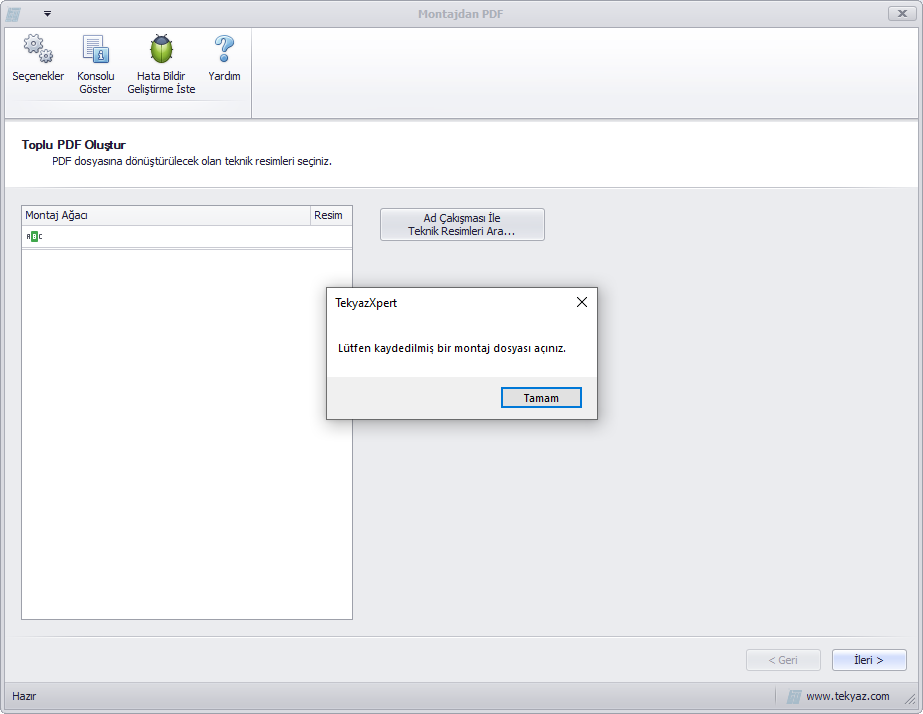Click Hazır status text

24,696
